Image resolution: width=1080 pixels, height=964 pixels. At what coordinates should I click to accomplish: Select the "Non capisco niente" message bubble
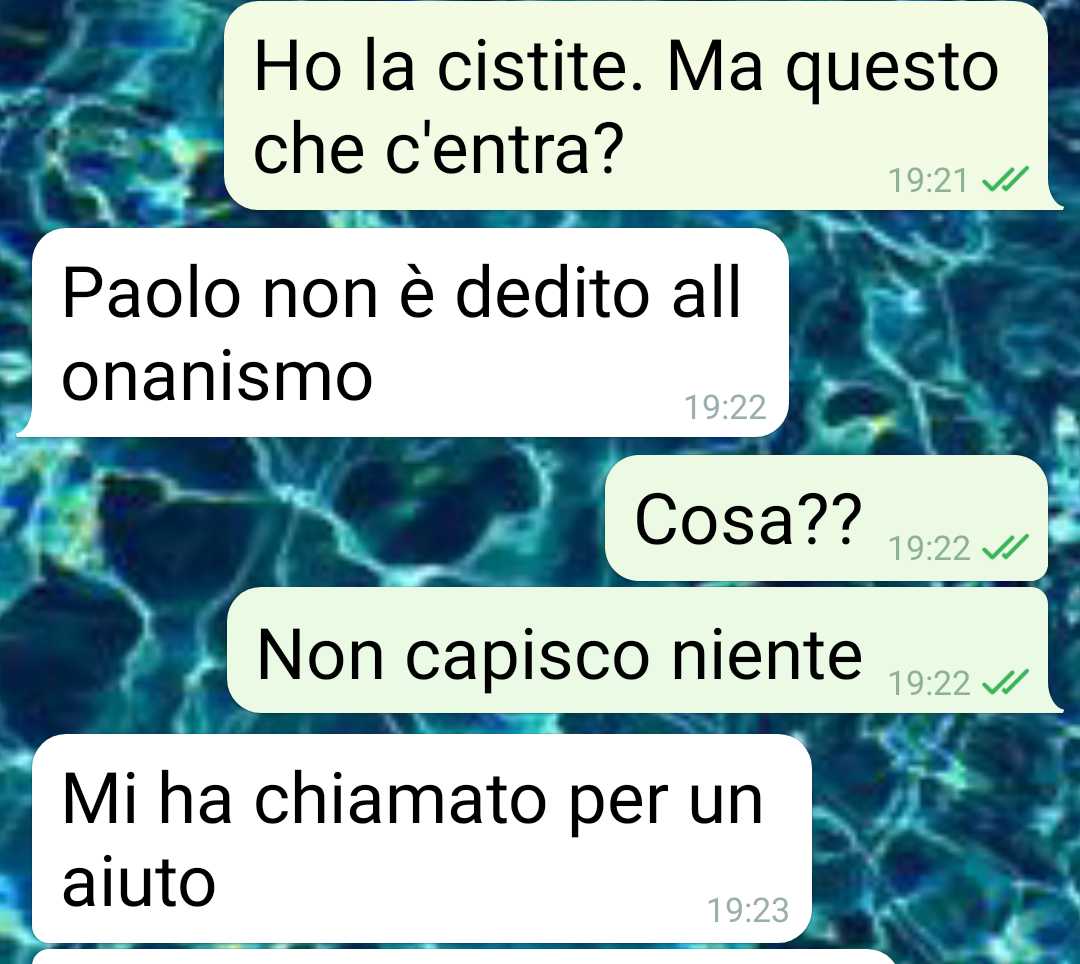(643, 651)
